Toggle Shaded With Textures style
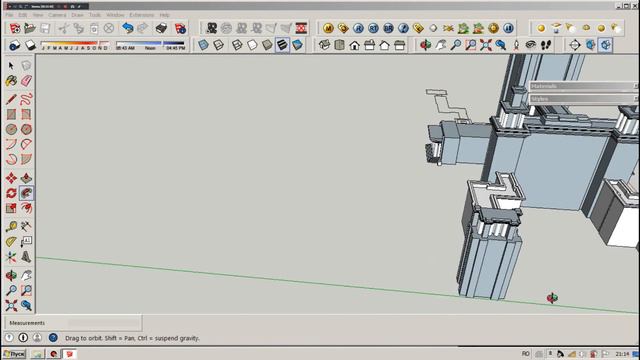 (x=282, y=45)
